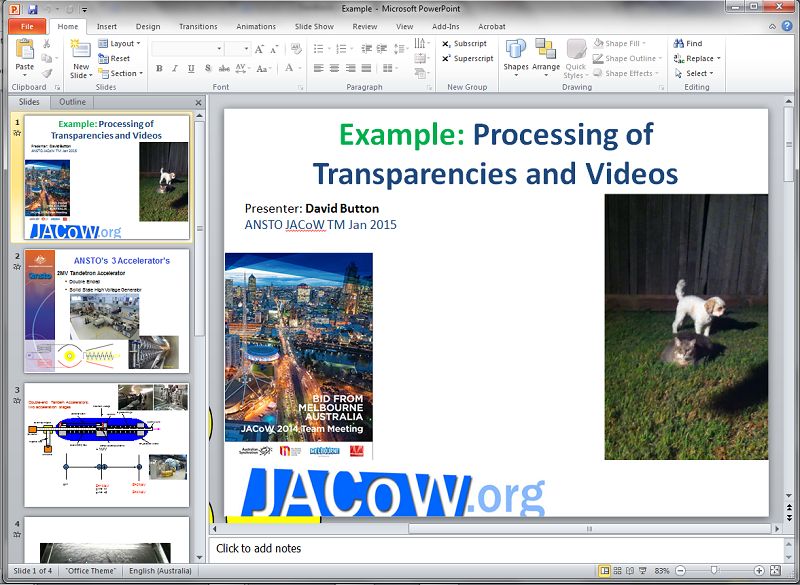Screen dimensions: 800x585
Task: Click the Find icon in Editing group
Action: click(x=688, y=44)
